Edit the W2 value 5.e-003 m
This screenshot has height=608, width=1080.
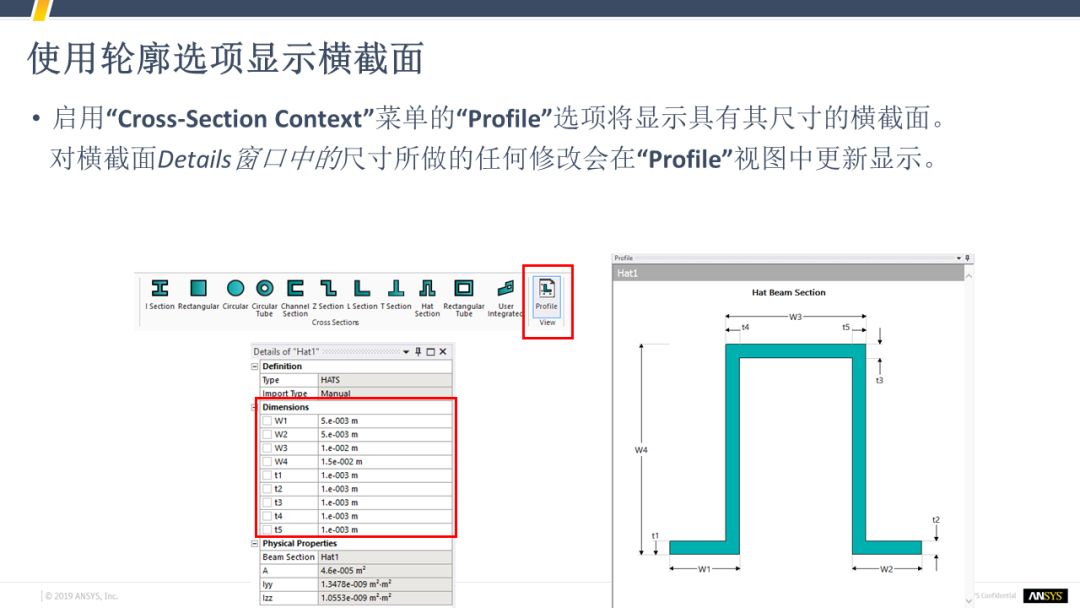coord(385,434)
